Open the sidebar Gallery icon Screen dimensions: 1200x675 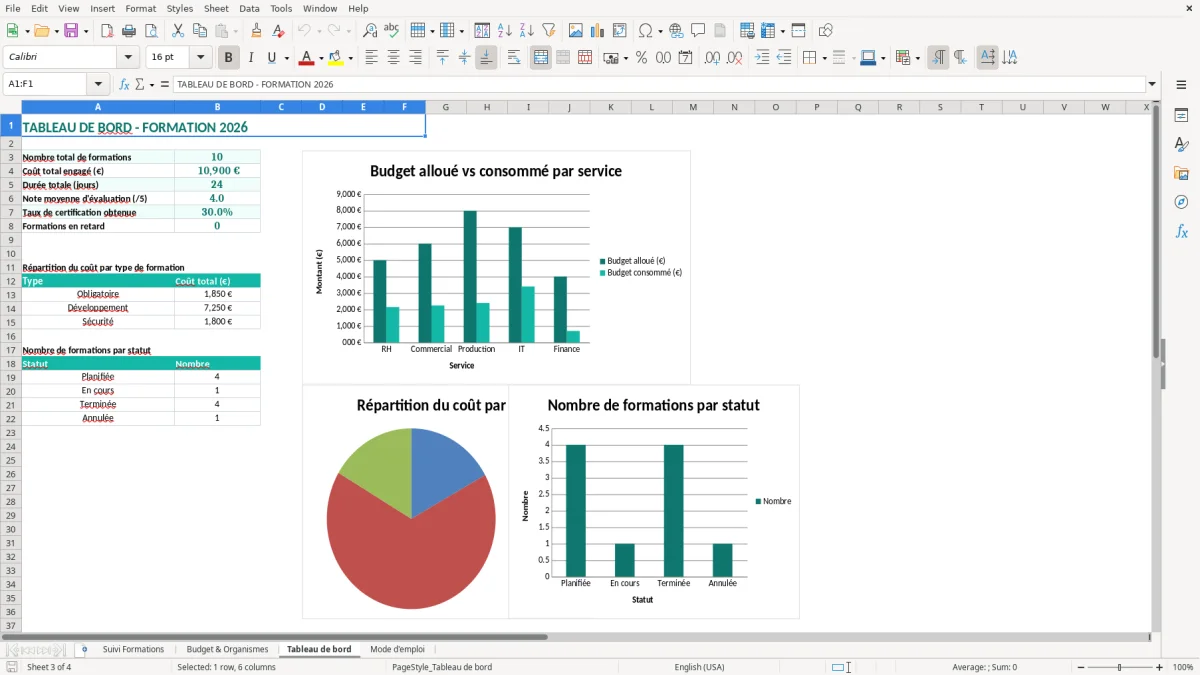tap(1181, 173)
